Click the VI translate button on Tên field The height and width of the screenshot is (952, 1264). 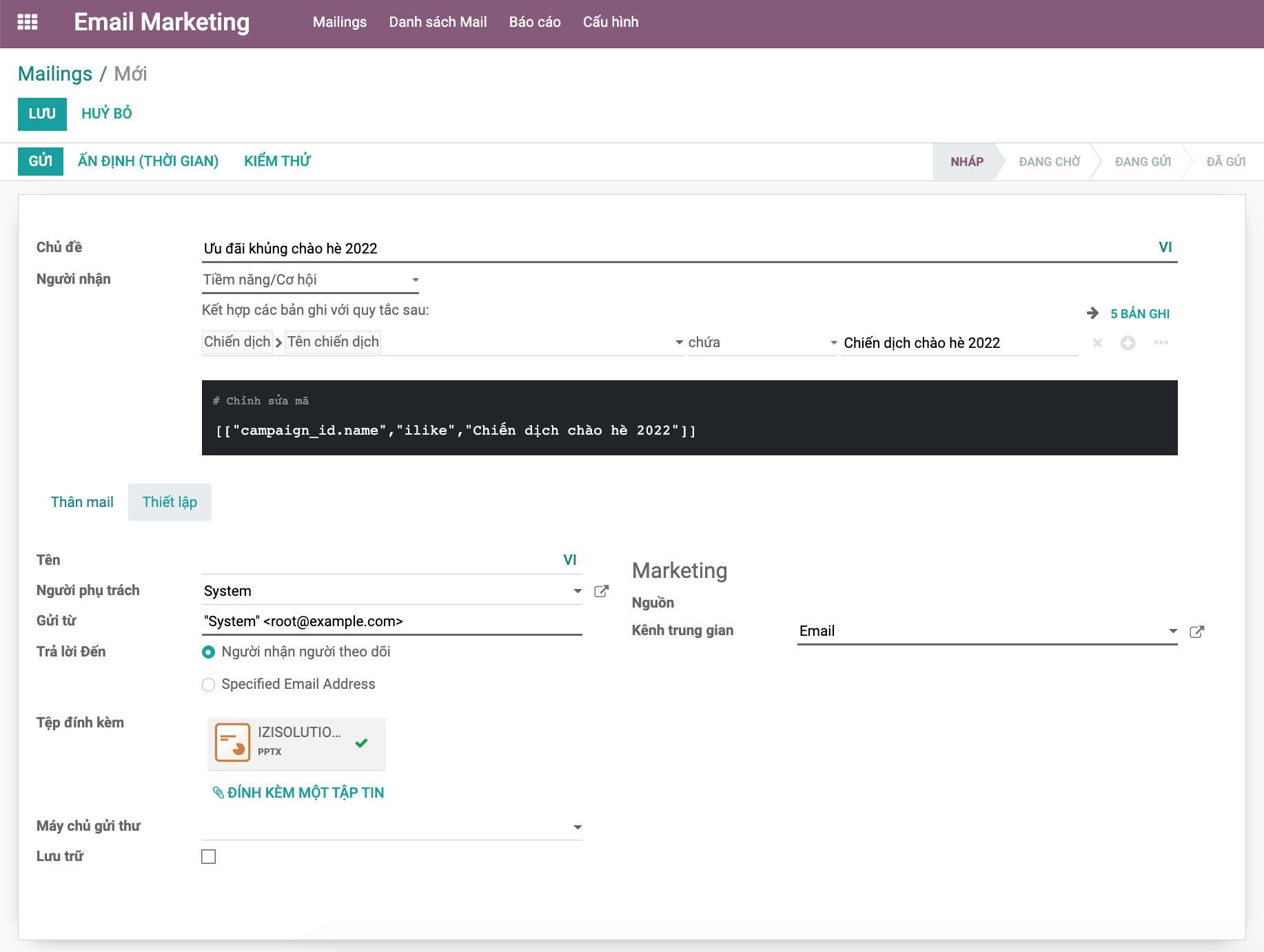click(570, 560)
